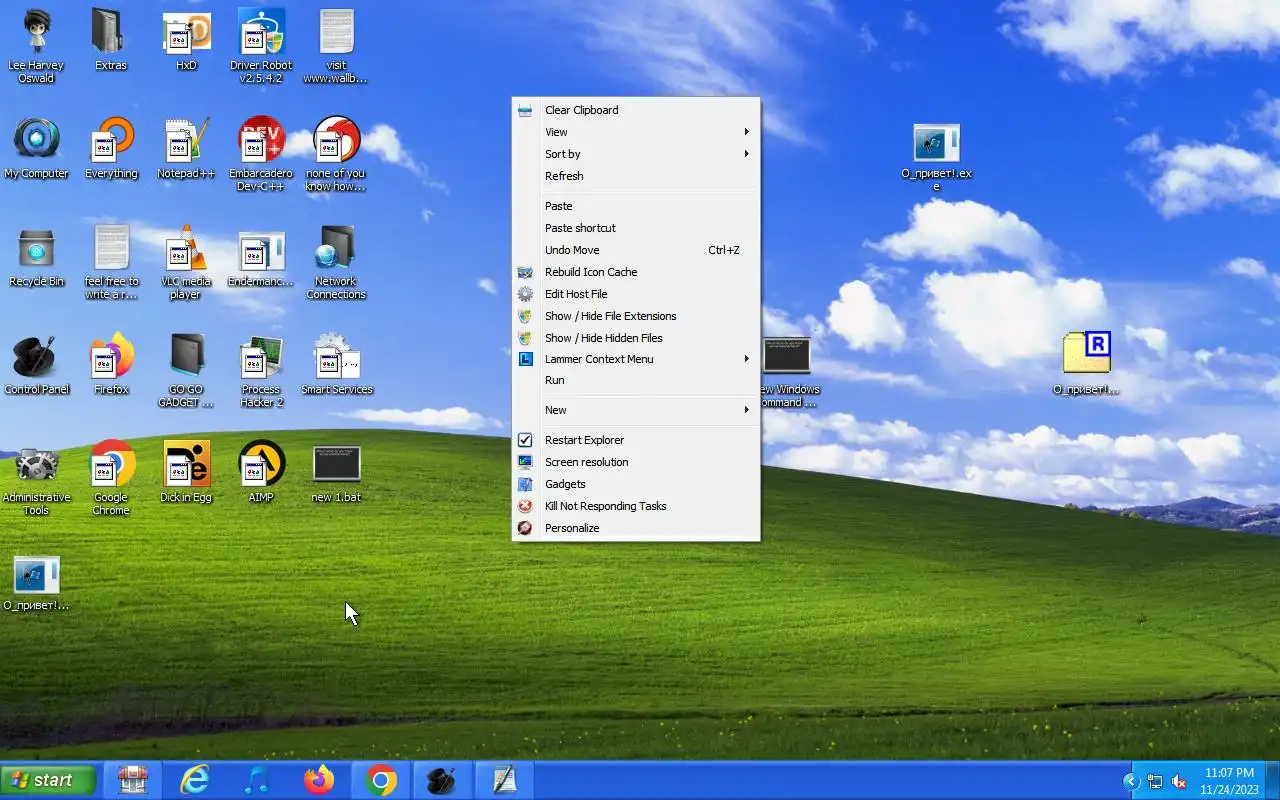This screenshot has height=800, width=1280.
Task: Launch Internet Explorer from the taskbar
Action: (x=194, y=780)
